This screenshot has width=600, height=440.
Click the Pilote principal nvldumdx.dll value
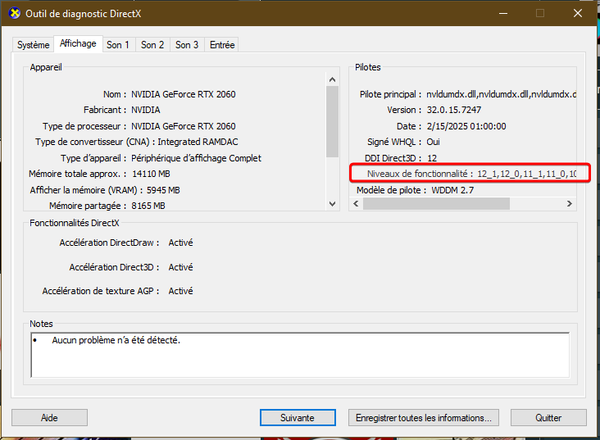click(501, 94)
